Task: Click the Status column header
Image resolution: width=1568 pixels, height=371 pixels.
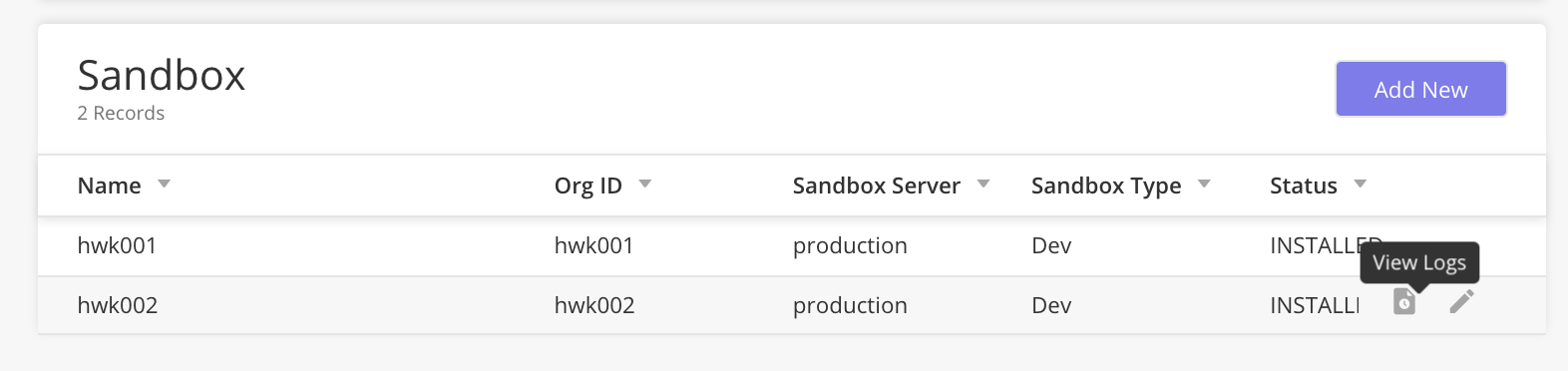Action: (x=1304, y=185)
